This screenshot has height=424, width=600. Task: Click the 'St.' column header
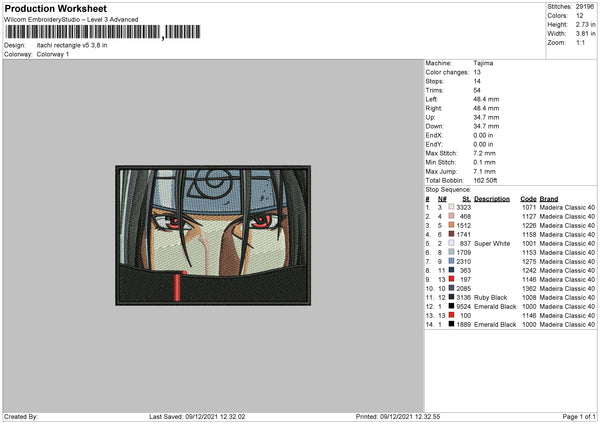pos(466,199)
